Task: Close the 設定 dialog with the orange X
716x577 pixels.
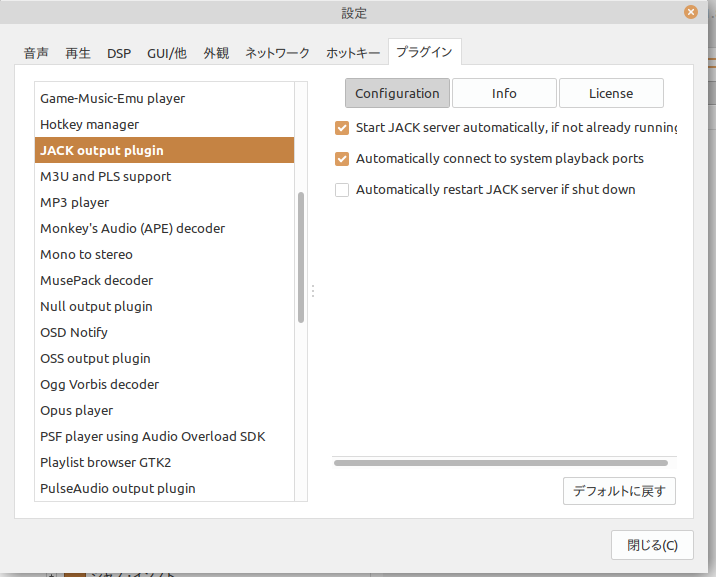Action: click(690, 12)
